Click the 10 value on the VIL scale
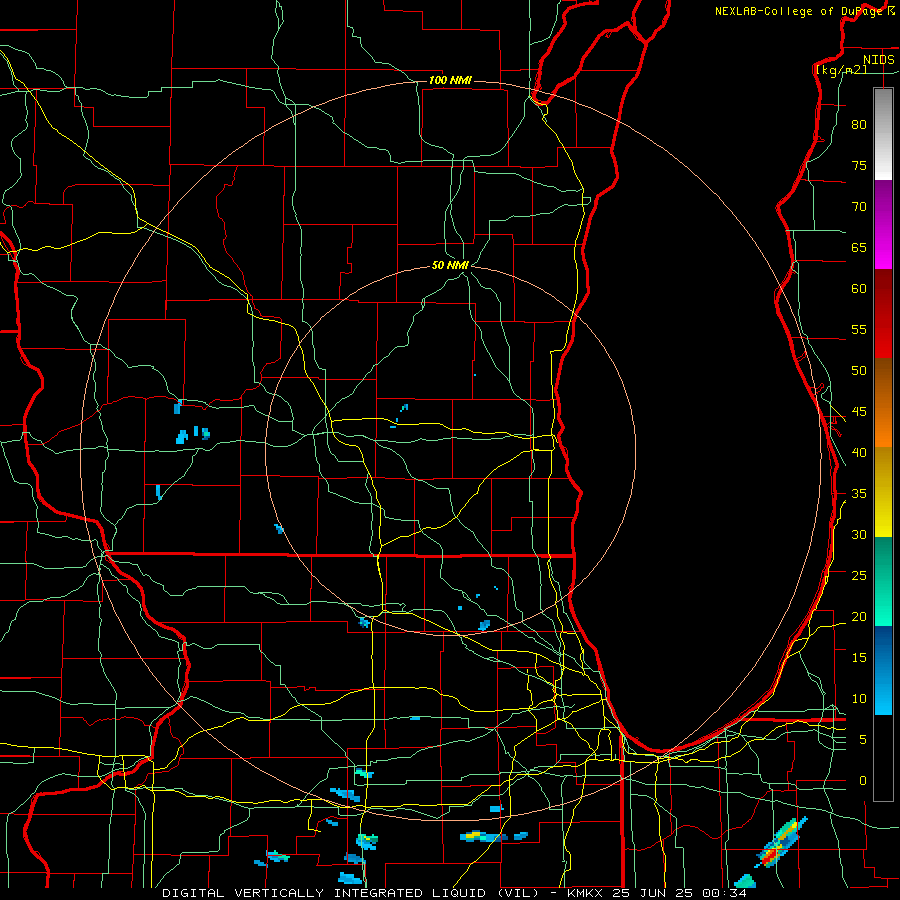 click(859, 699)
